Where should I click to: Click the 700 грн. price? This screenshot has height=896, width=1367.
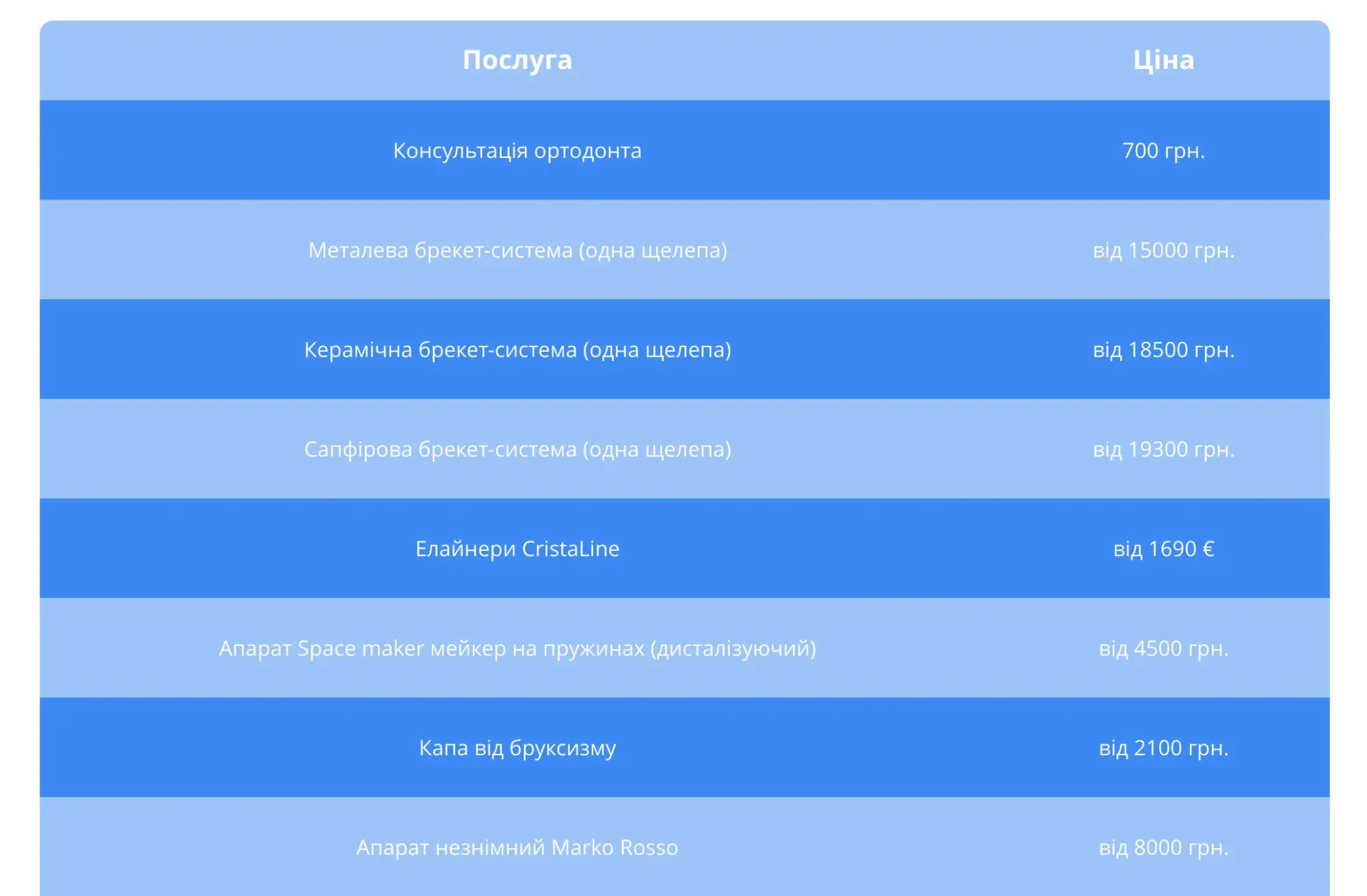[x=1163, y=150]
